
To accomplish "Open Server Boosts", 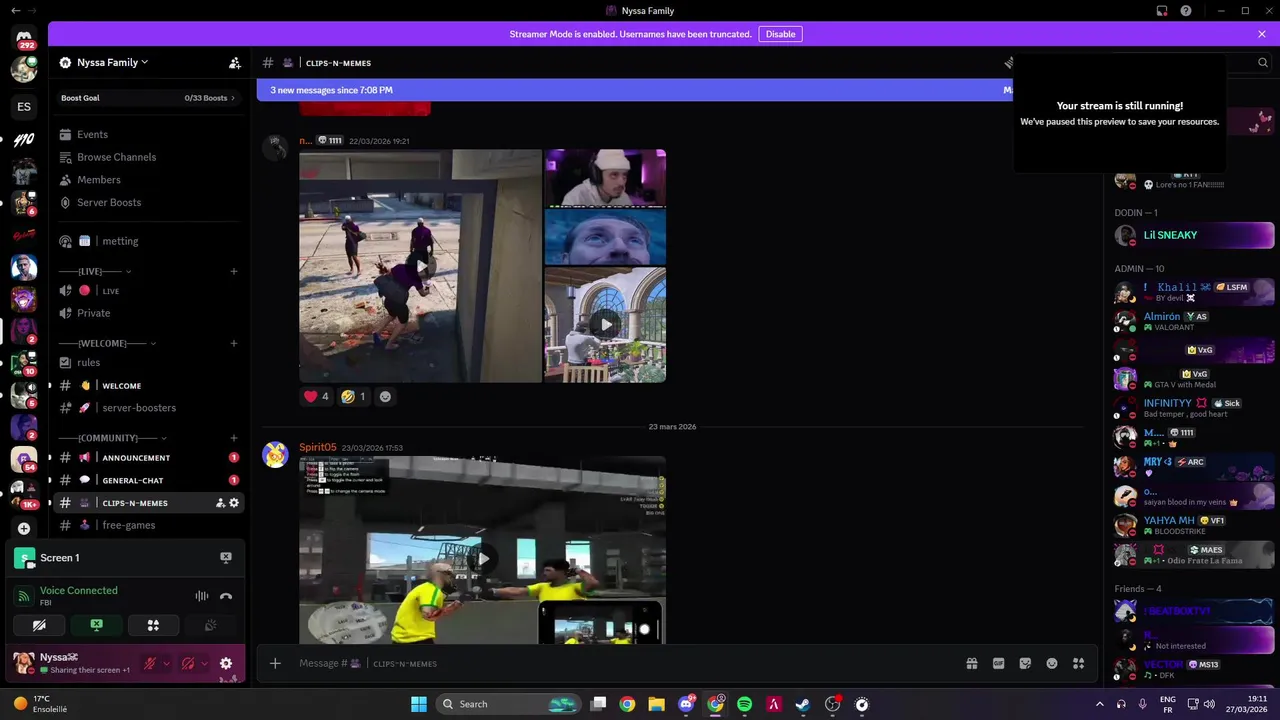I will (x=148, y=202).
